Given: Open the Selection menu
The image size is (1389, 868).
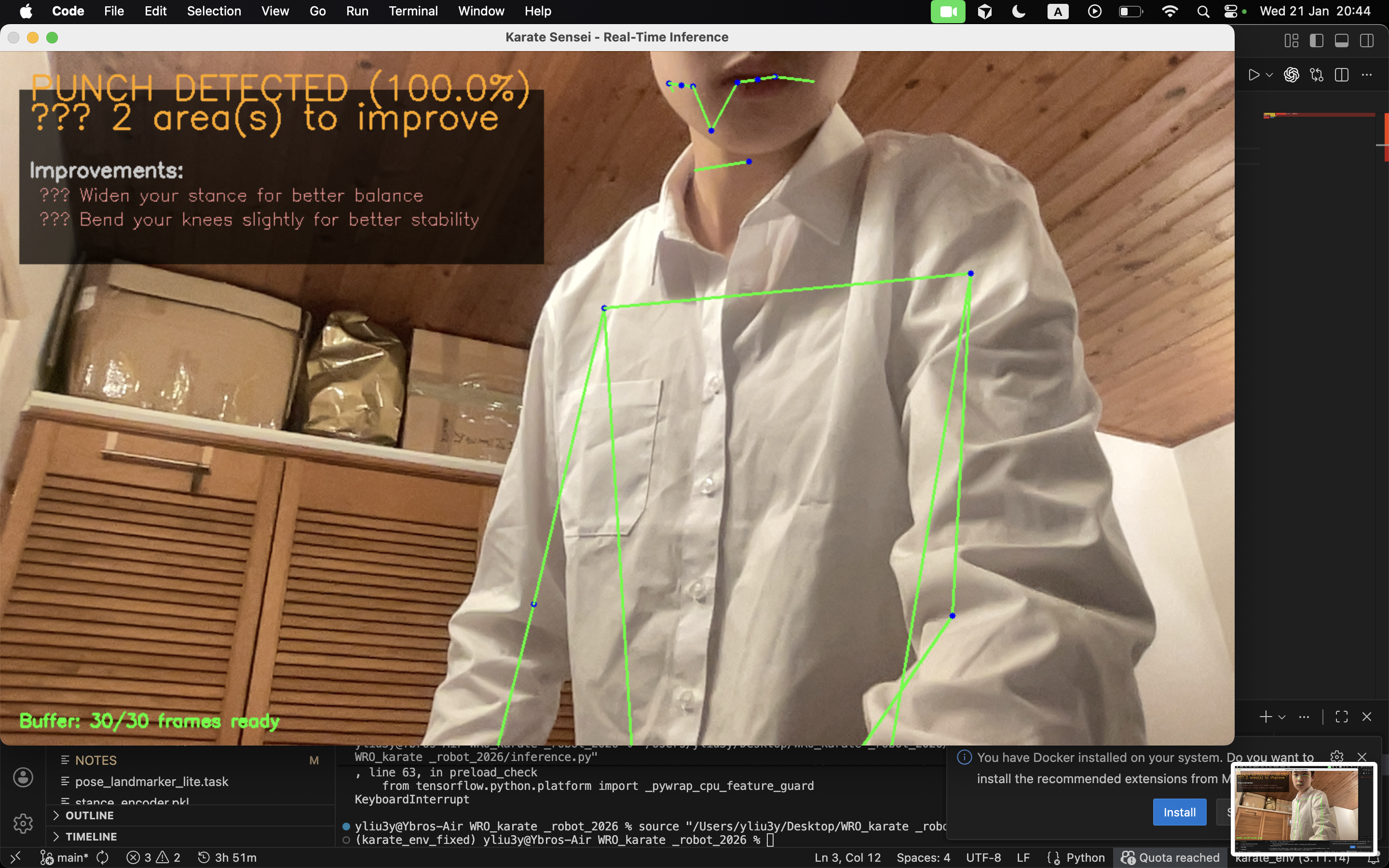Looking at the screenshot, I should [214, 11].
